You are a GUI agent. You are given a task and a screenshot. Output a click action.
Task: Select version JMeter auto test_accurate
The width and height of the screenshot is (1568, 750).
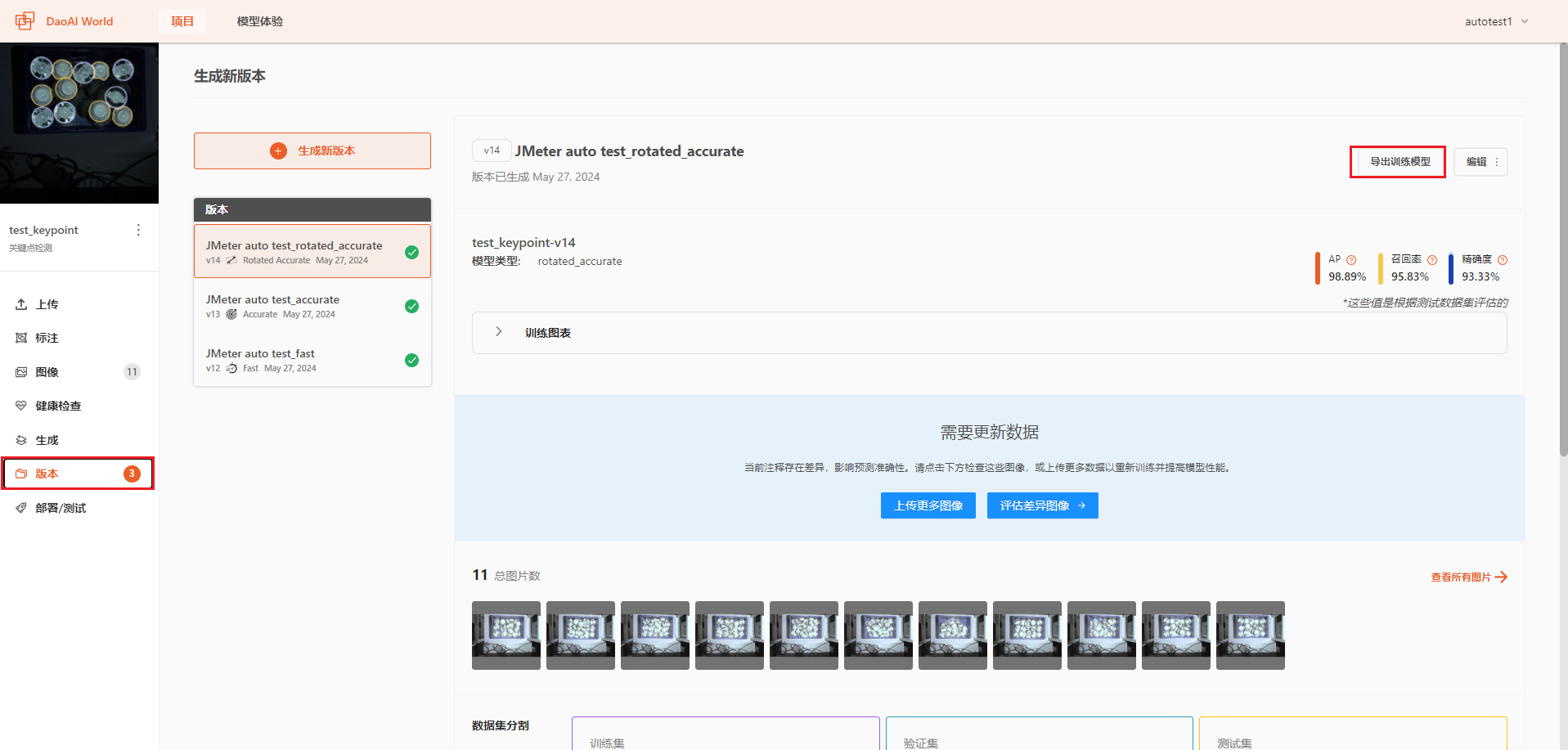[x=312, y=306]
